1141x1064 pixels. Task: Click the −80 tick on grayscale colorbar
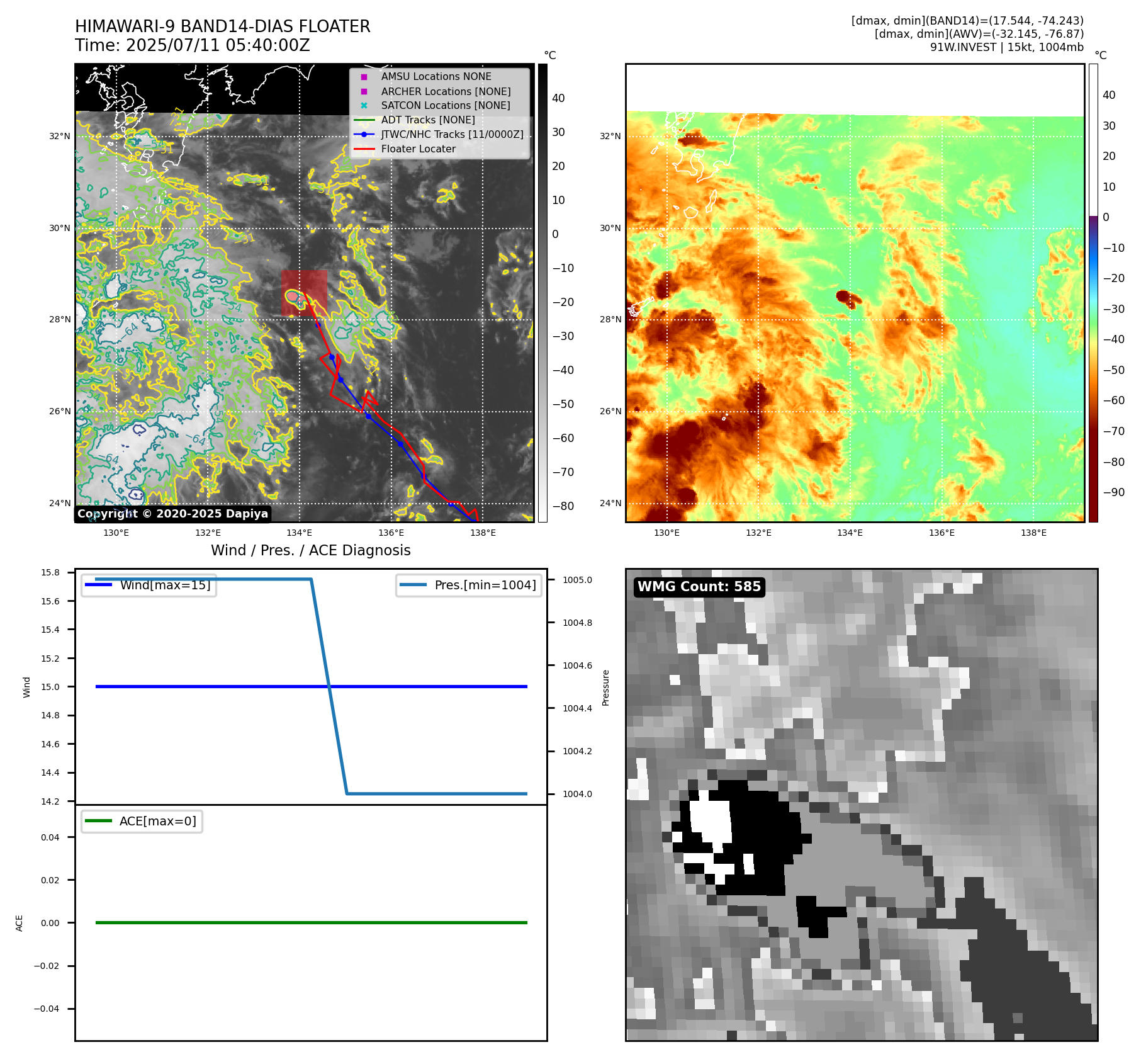point(563,506)
